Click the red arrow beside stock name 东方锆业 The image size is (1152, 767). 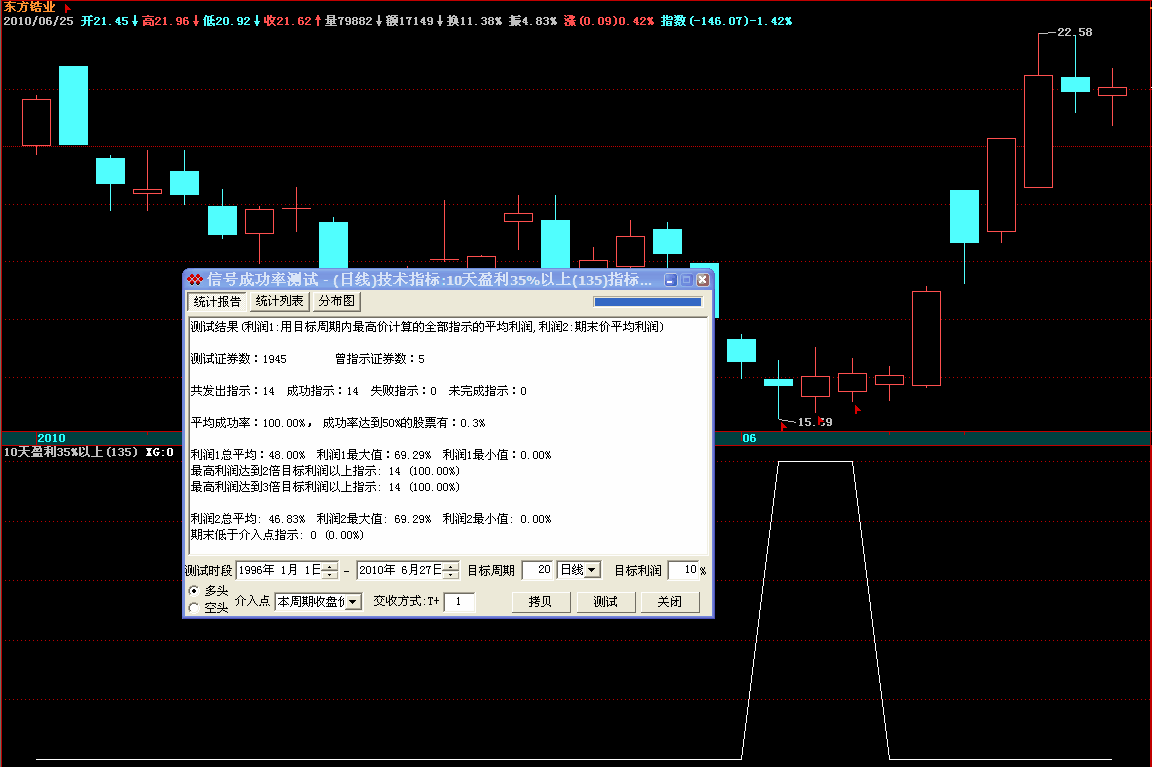(67, 7)
